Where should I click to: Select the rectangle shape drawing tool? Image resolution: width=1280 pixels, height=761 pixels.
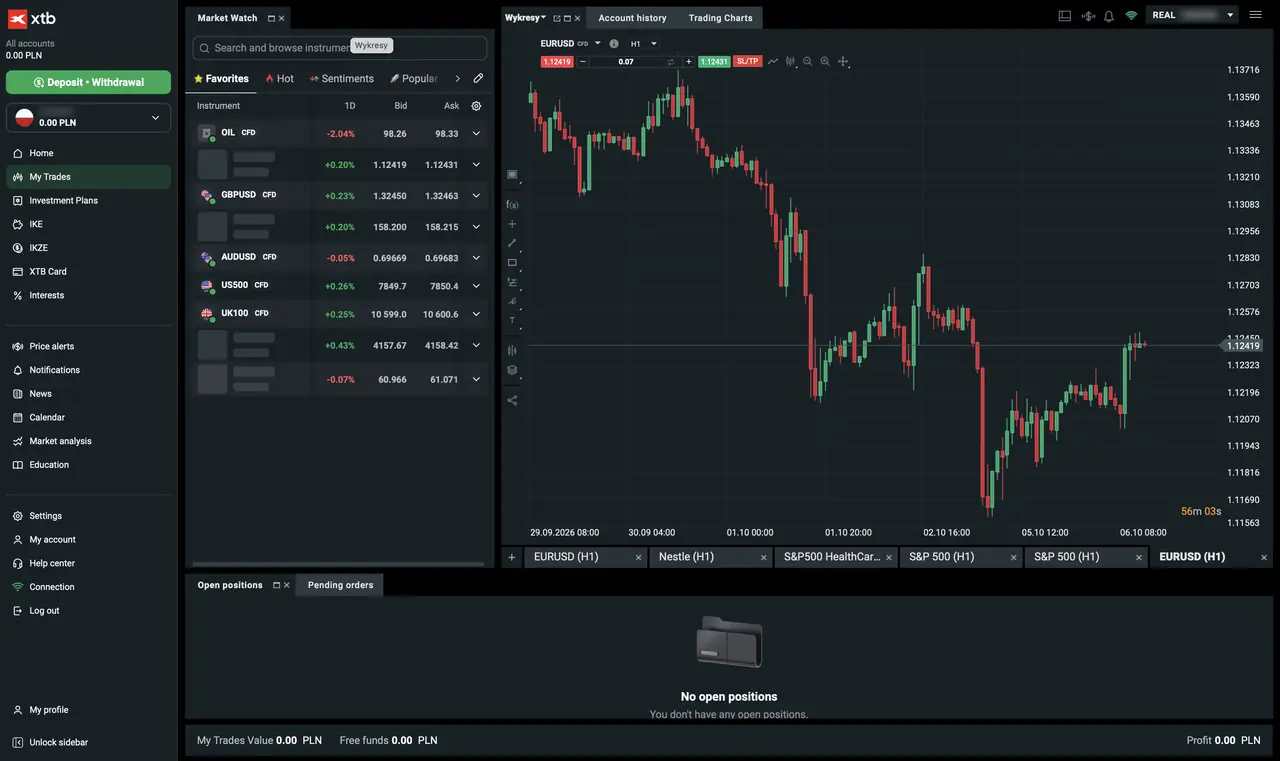pos(512,263)
